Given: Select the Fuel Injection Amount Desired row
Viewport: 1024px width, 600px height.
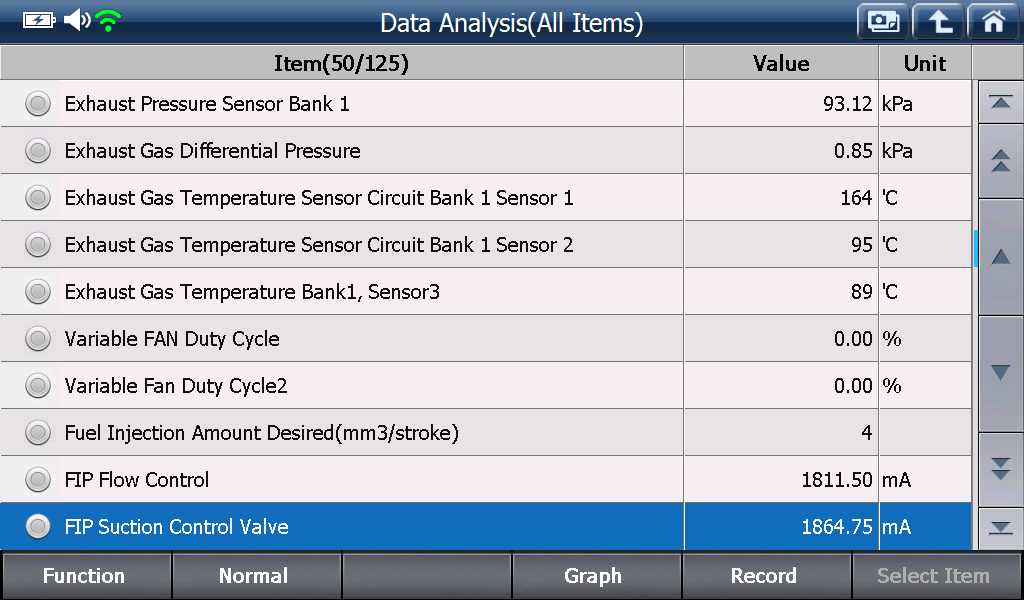Looking at the screenshot, I should 485,433.
